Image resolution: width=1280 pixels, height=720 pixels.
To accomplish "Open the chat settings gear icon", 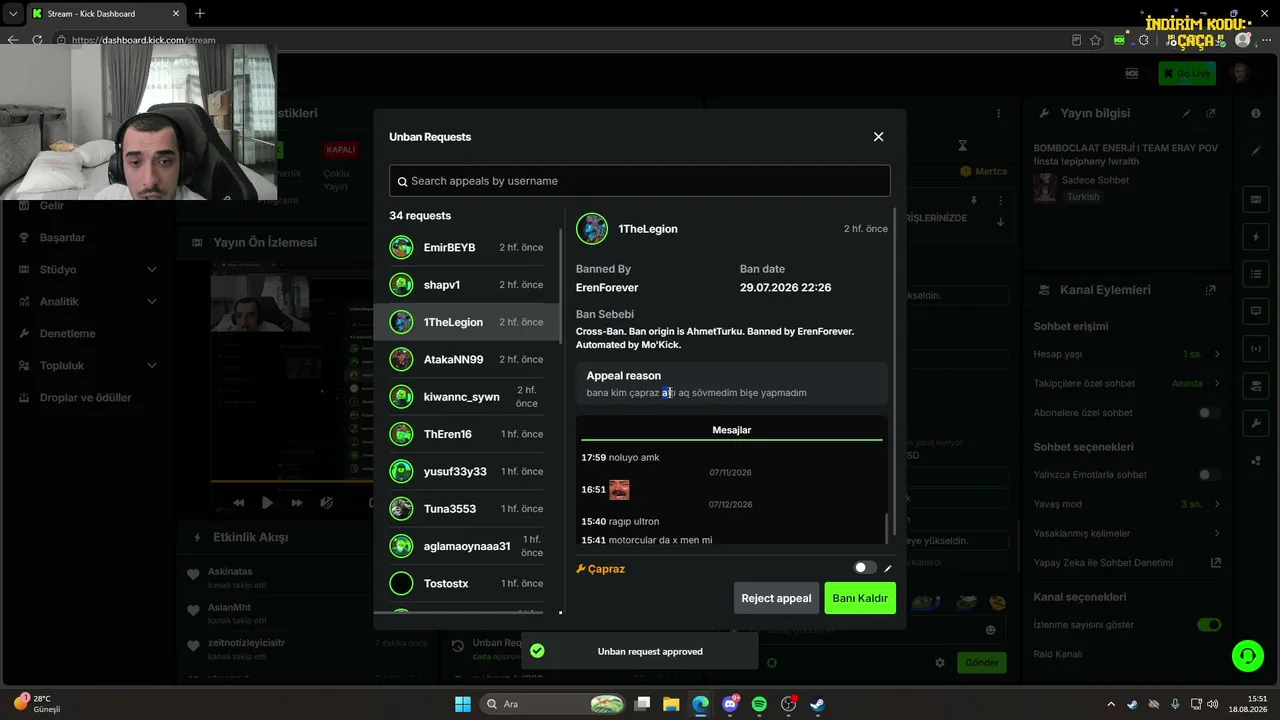I will (x=940, y=663).
